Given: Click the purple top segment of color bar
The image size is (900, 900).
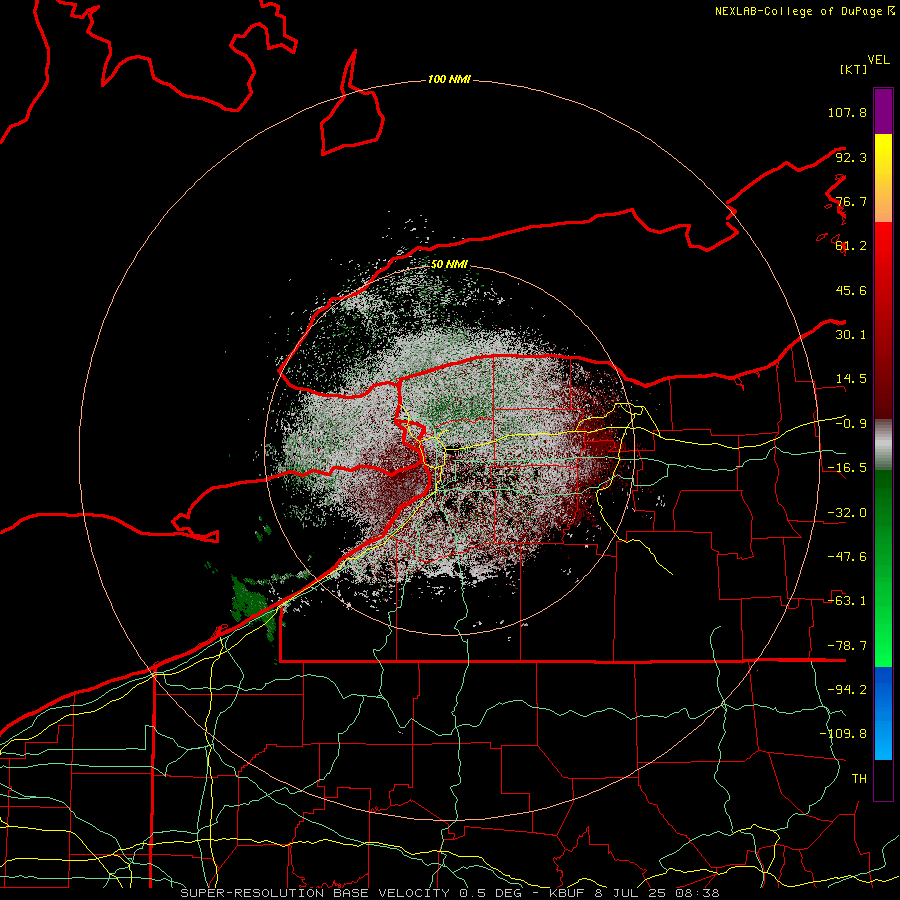Looking at the screenshot, I should (x=883, y=111).
